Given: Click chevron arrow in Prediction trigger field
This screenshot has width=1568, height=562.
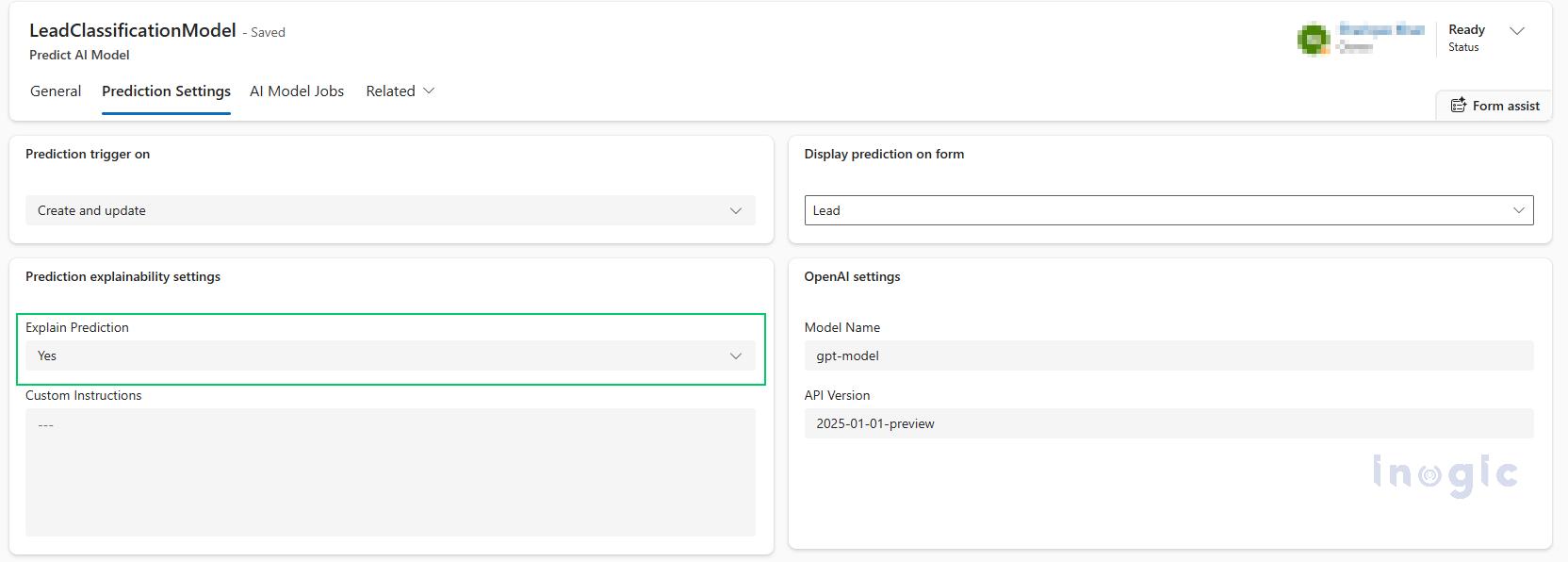Looking at the screenshot, I should pyautogui.click(x=736, y=210).
